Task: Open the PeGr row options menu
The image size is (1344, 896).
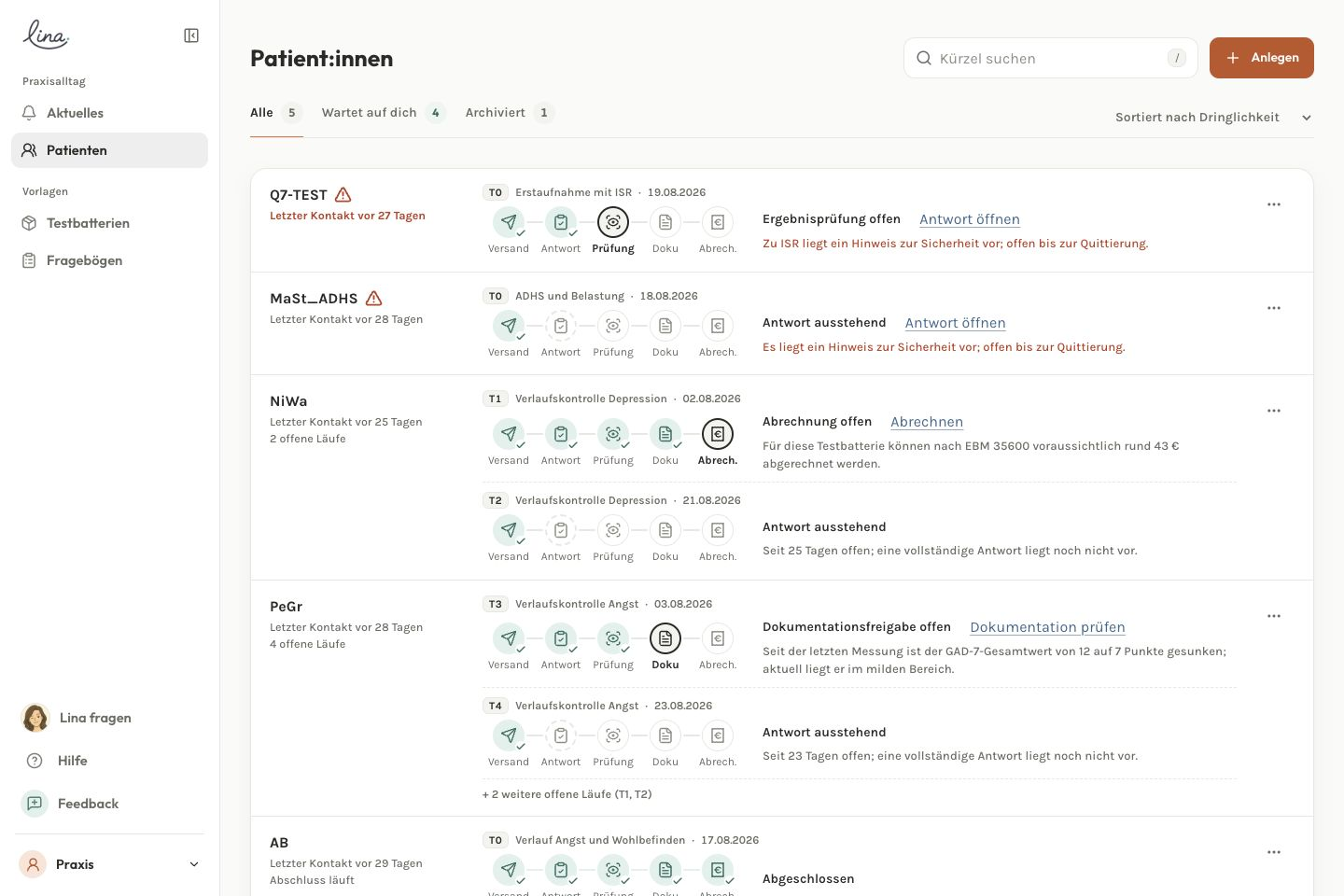Action: pos(1274,616)
